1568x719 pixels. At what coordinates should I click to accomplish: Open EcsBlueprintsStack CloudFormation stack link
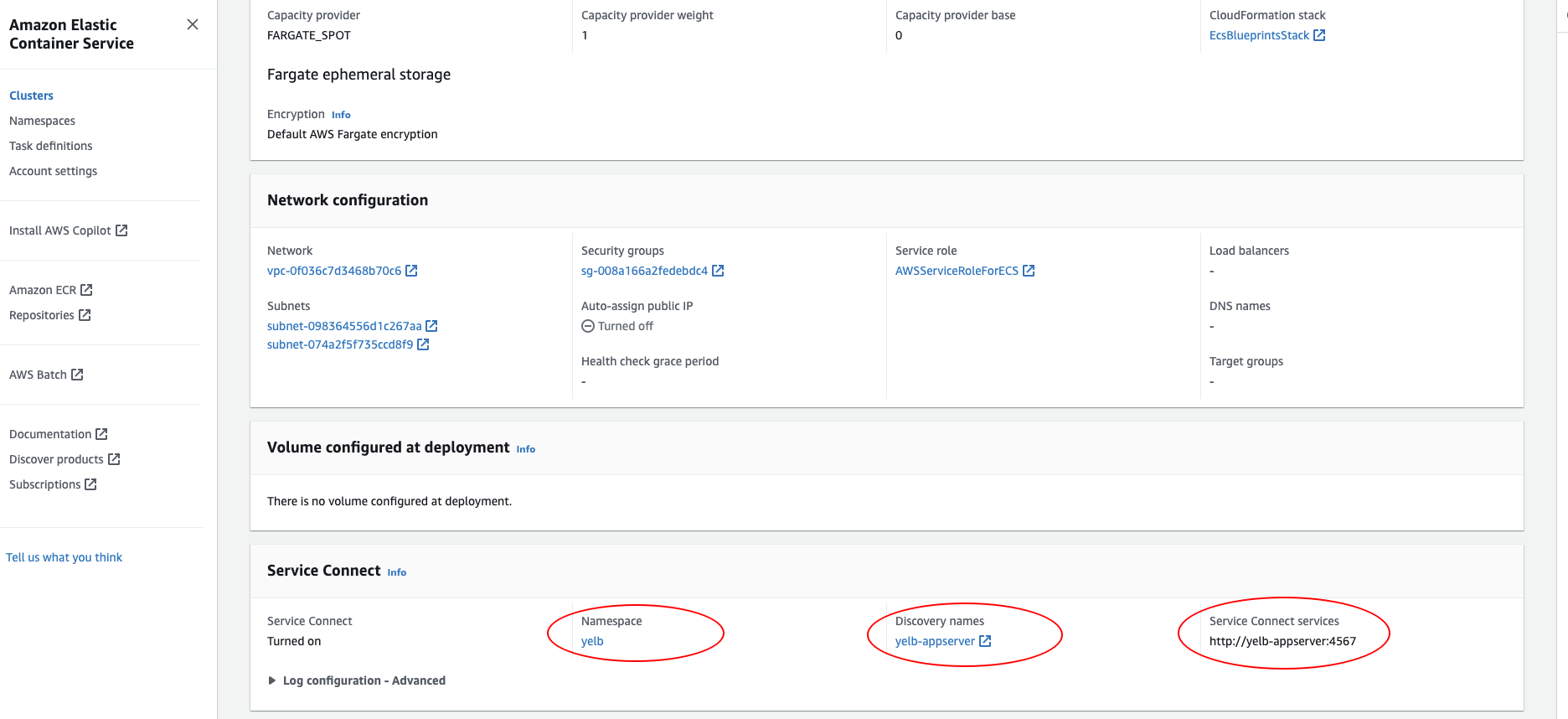click(x=1259, y=35)
